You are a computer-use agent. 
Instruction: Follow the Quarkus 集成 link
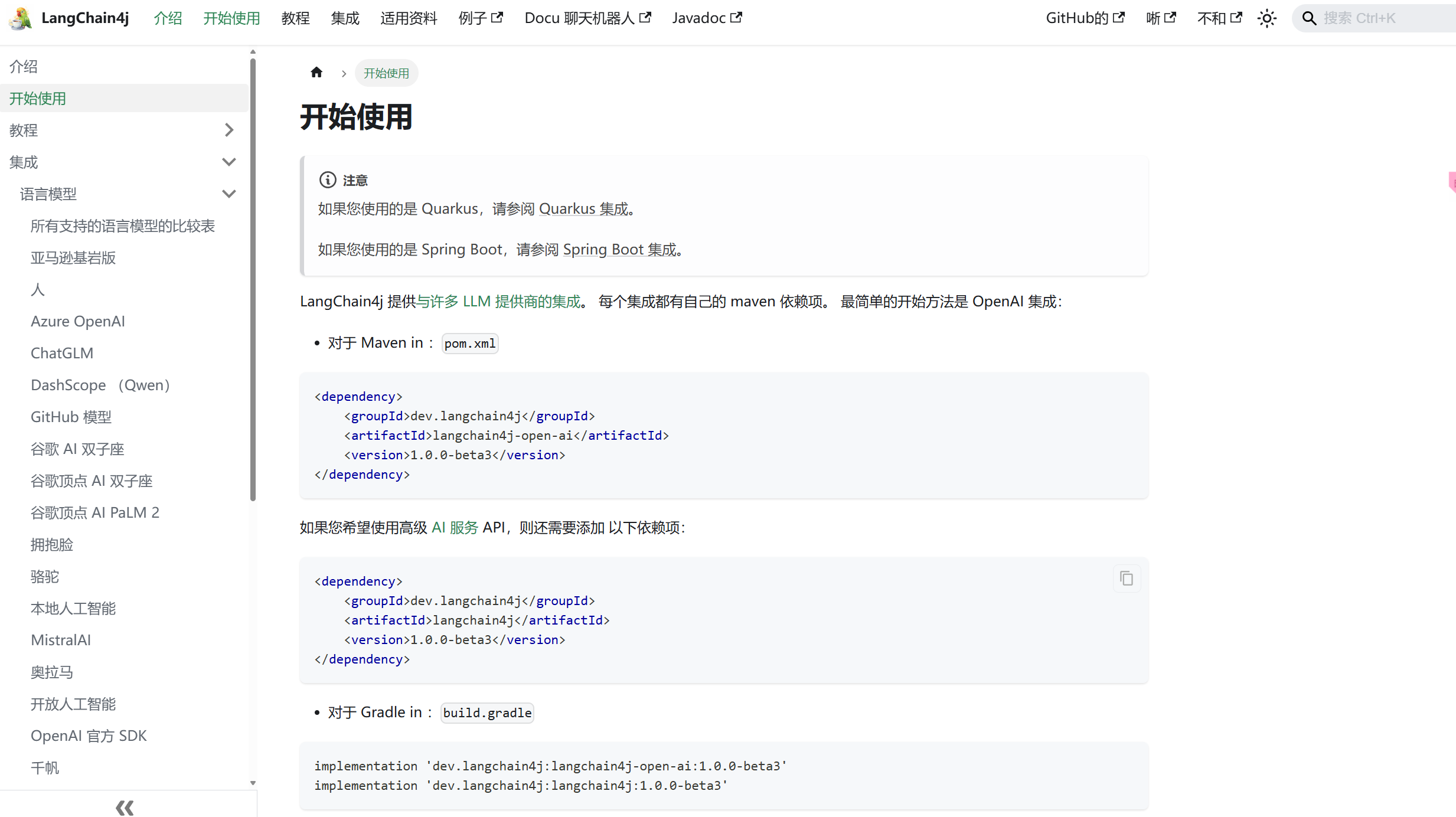[x=582, y=208]
